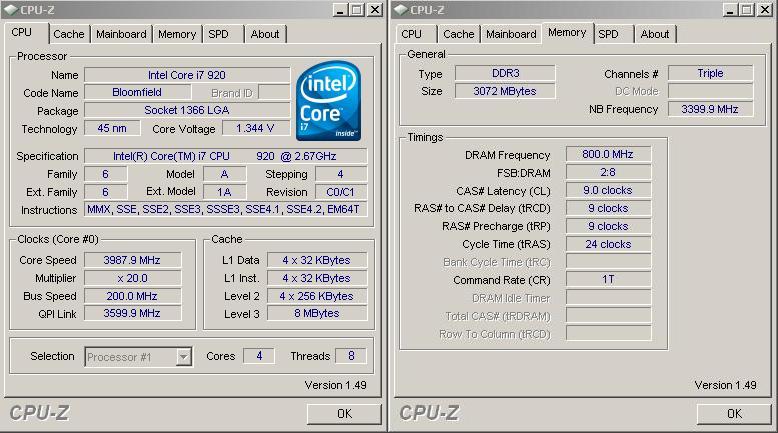Screen dimensions: 778x433
Task: Switch to Cache tab in left window
Action: [x=69, y=34]
